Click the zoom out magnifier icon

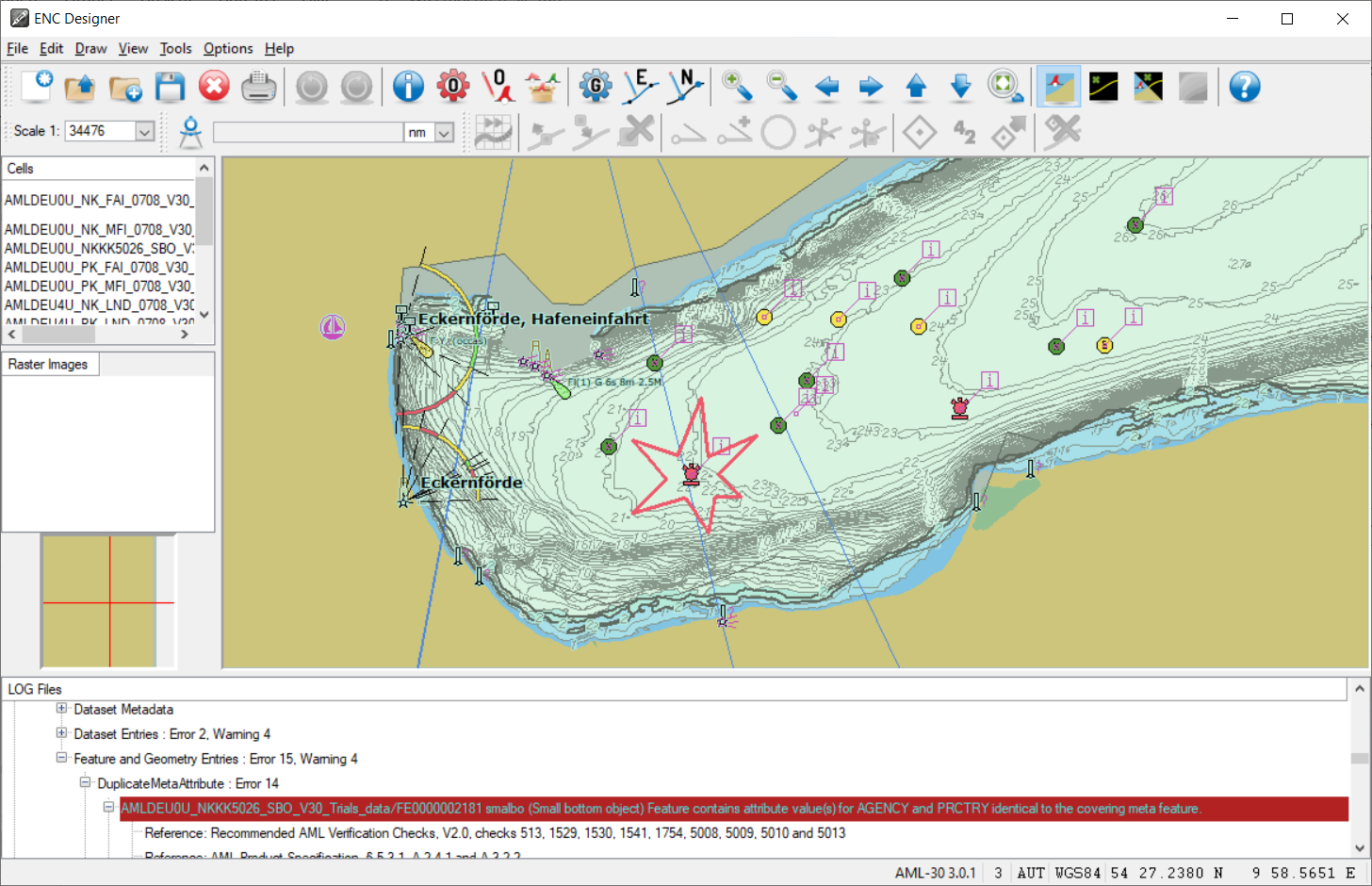782,87
